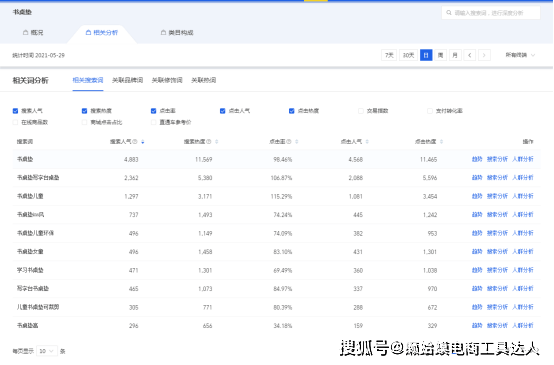The height and width of the screenshot is (365, 554).
Task: Select the 月 monthly granularity button
Action: [455, 55]
